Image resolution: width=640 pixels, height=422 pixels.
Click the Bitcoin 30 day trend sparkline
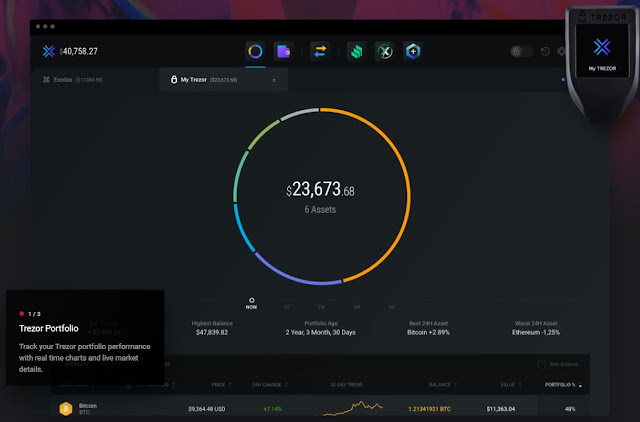(x=353, y=408)
